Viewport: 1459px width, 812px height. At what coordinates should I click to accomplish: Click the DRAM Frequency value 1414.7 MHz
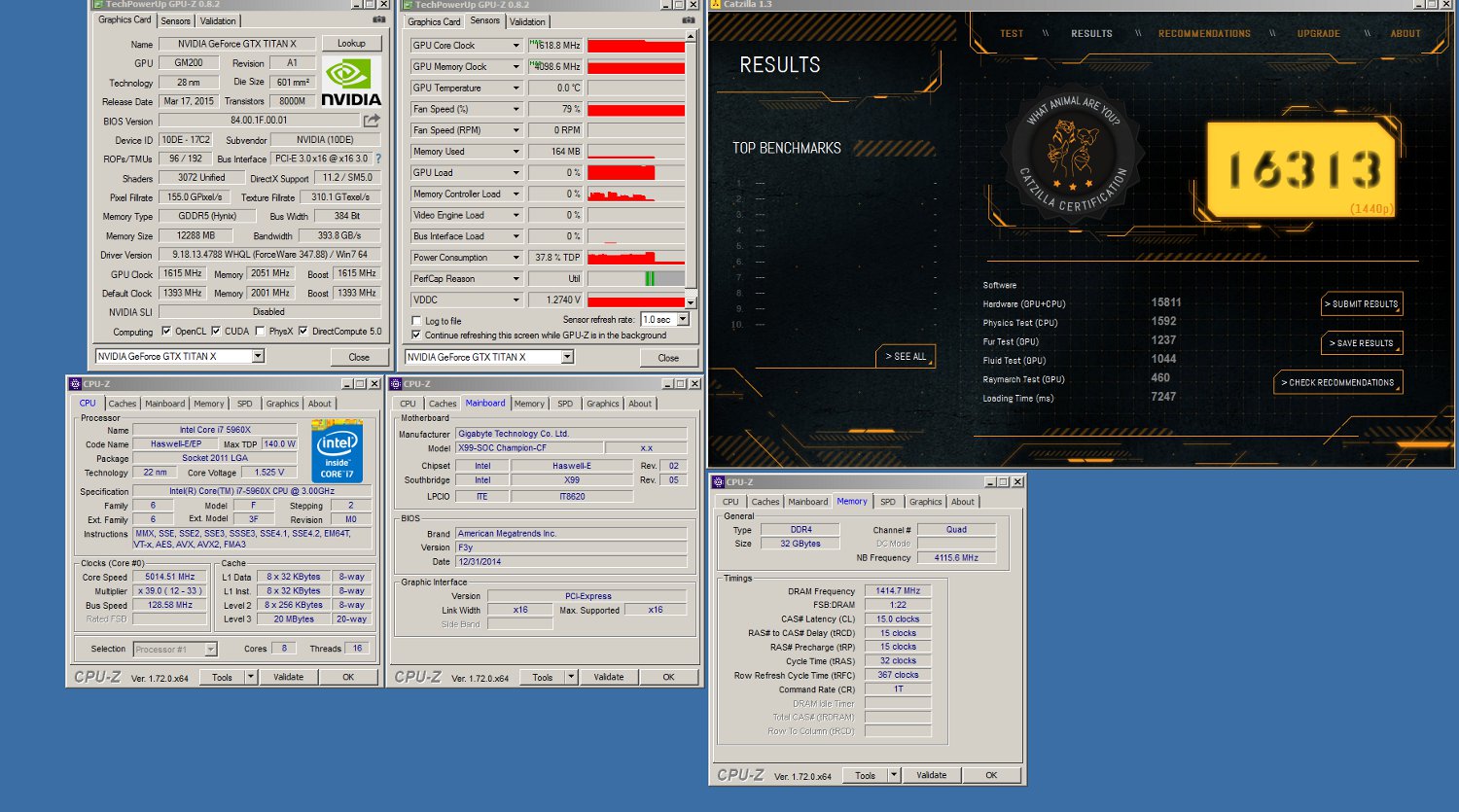click(898, 591)
